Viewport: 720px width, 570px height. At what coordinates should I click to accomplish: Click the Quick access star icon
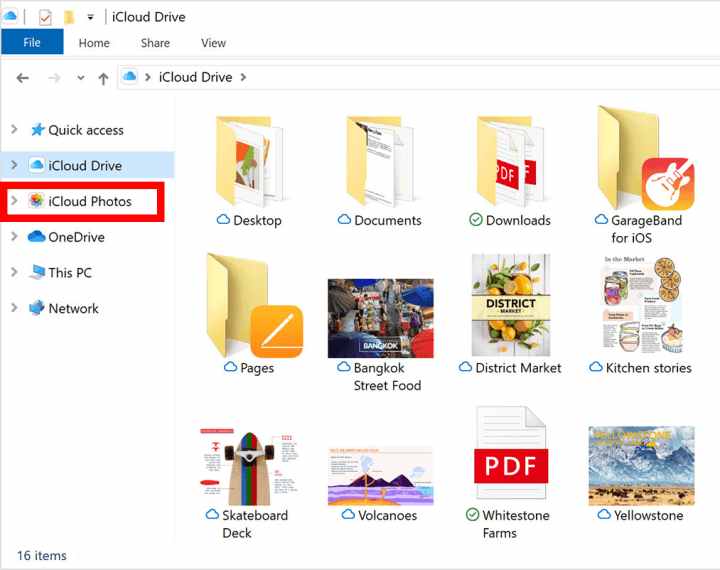[37, 130]
